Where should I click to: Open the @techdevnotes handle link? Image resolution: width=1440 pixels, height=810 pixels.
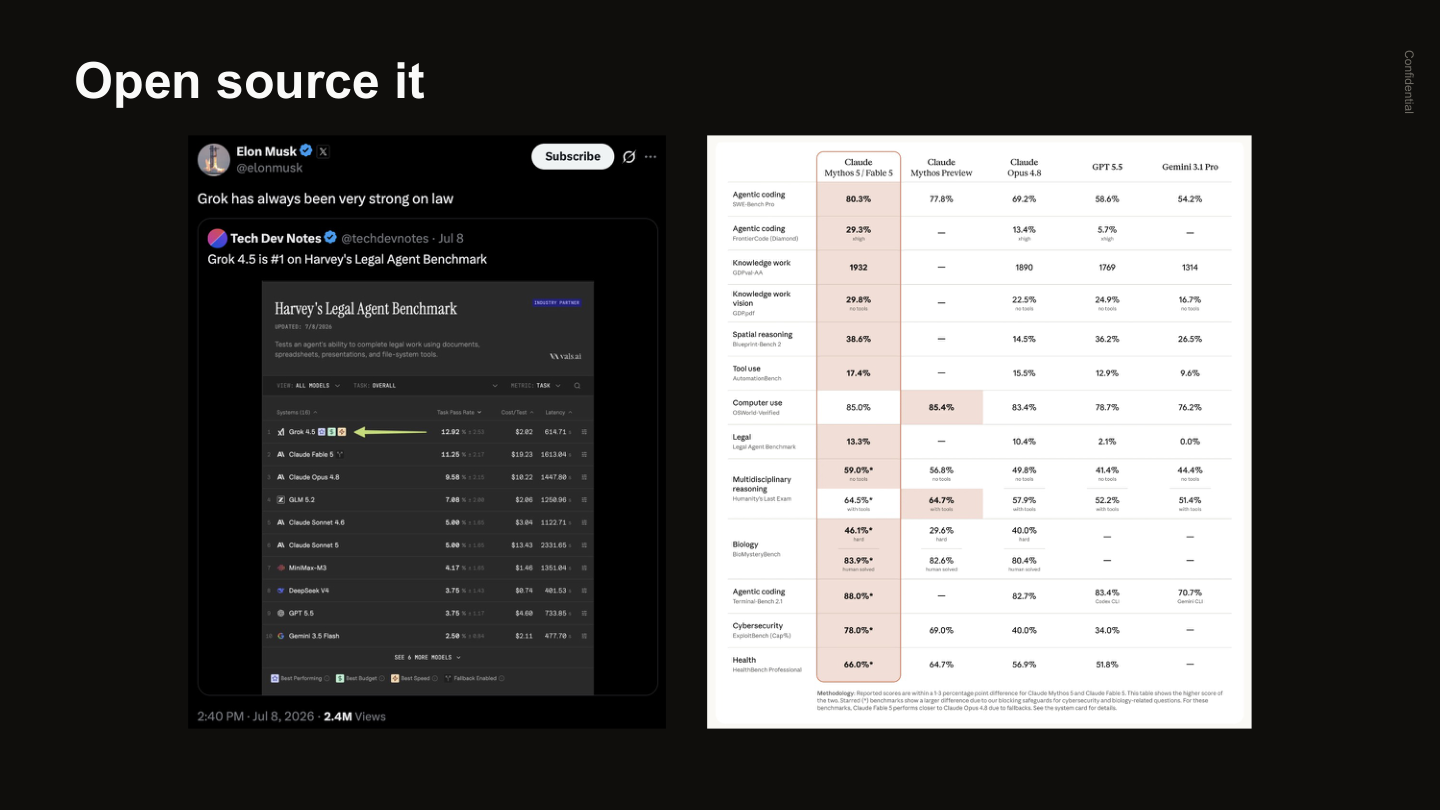385,239
